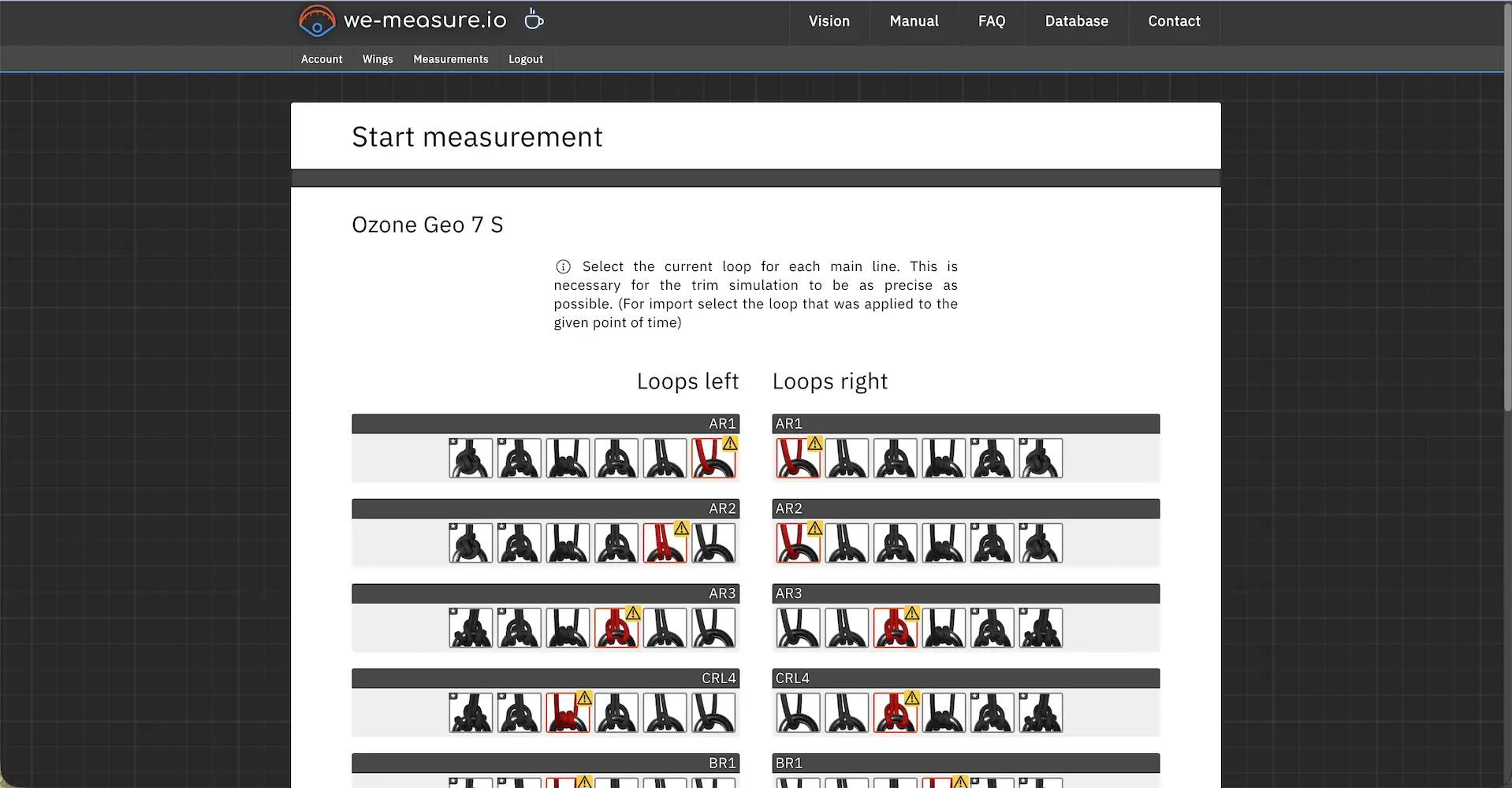1512x788 pixels.
Task: Click the 'Ozone Geo 7 S' wing name
Action: [x=427, y=225]
